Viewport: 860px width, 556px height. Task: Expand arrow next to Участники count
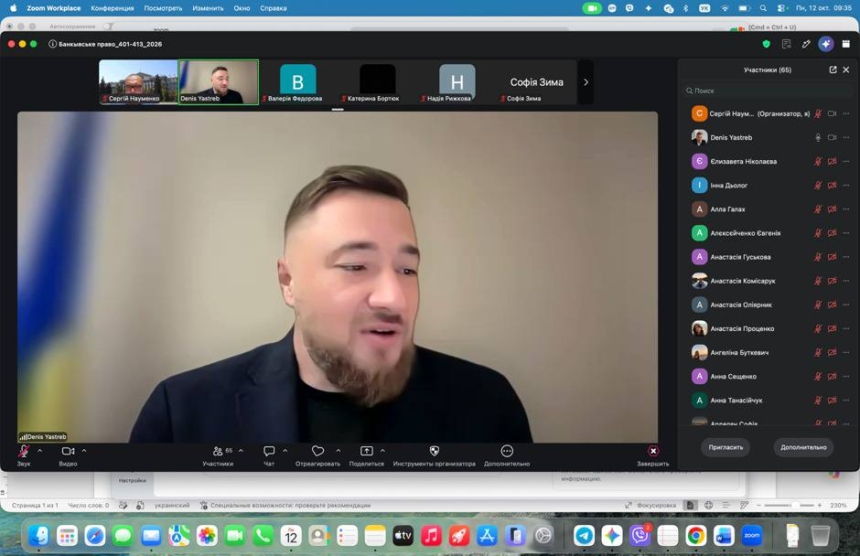[241, 451]
